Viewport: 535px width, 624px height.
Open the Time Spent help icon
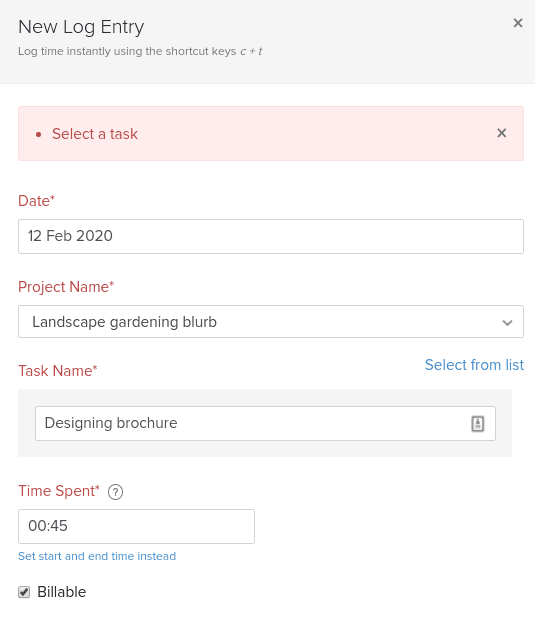115,492
